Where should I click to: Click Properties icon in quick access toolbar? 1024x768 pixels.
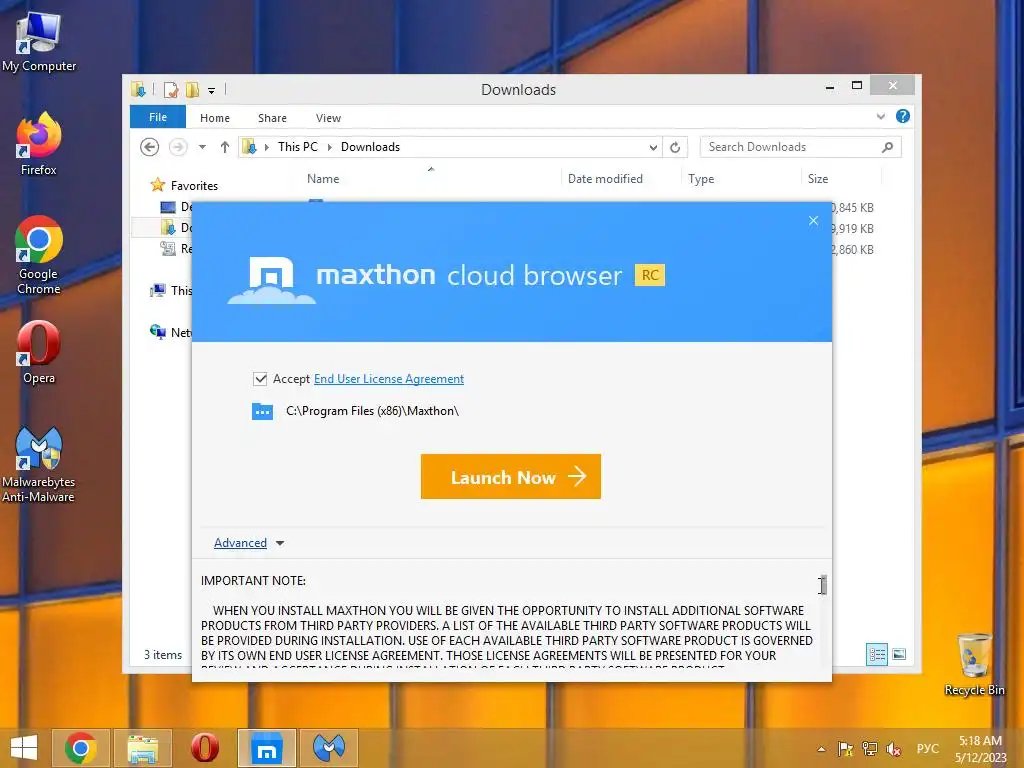click(x=170, y=89)
